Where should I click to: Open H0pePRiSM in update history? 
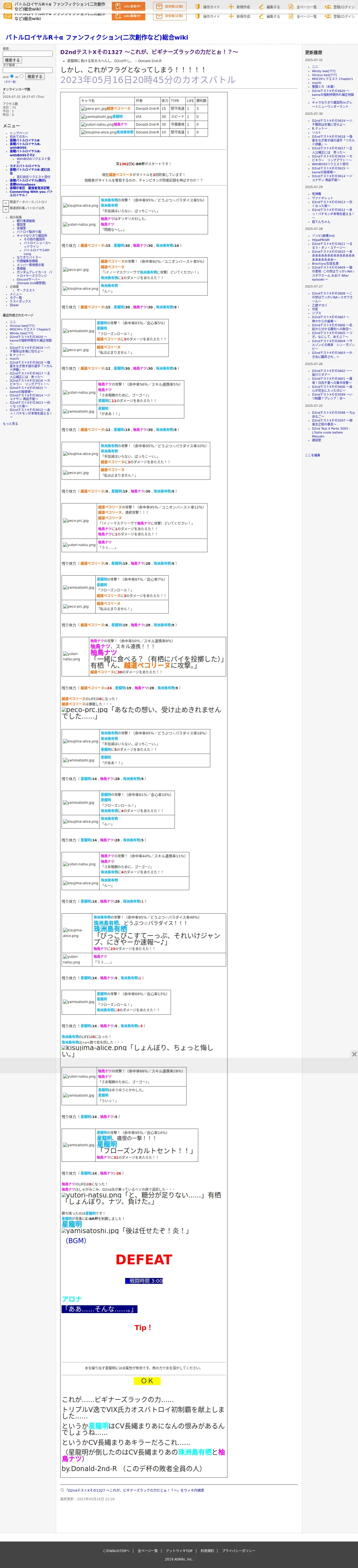pos(320,240)
